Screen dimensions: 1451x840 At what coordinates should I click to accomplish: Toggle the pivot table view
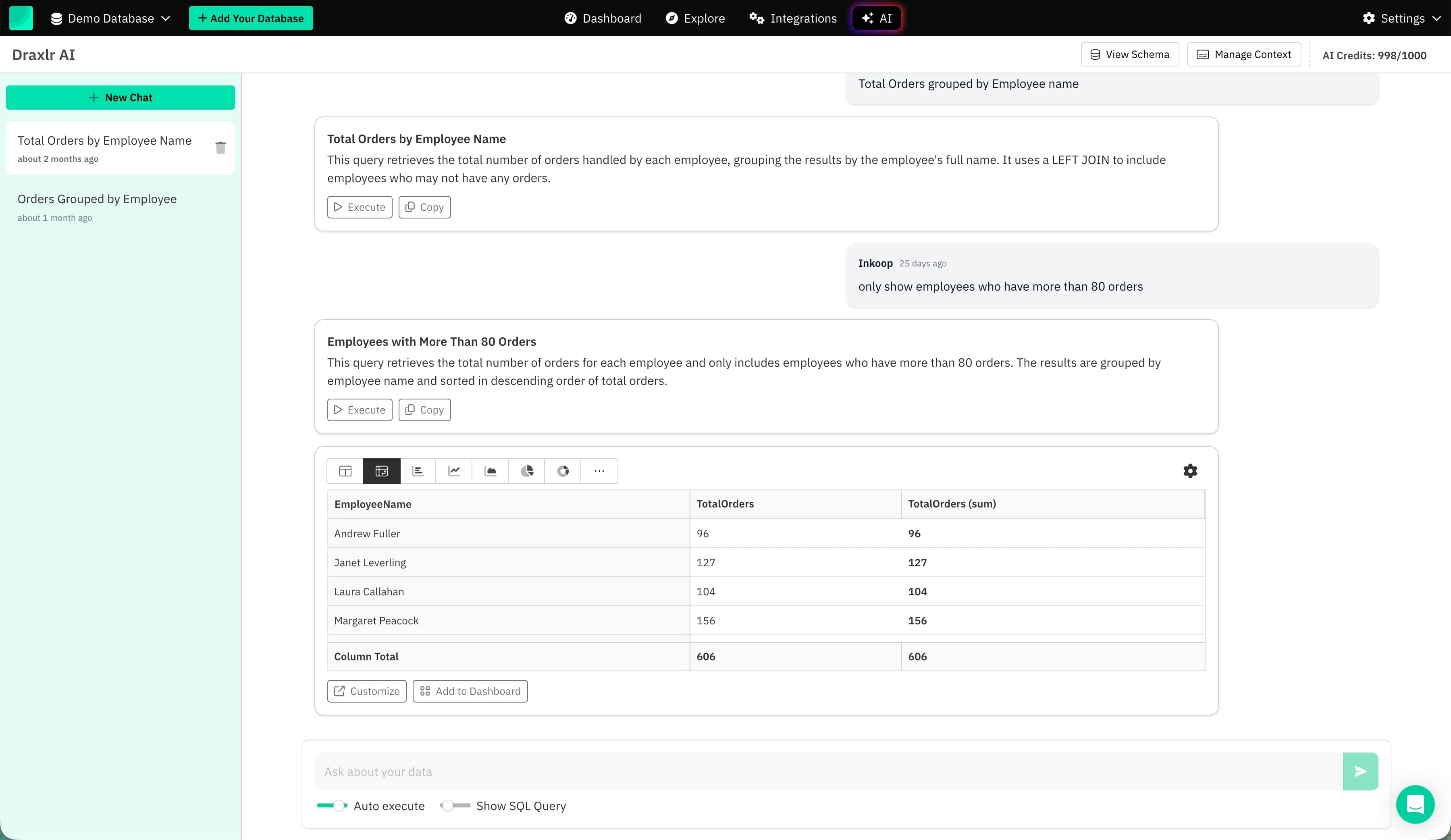click(x=381, y=471)
